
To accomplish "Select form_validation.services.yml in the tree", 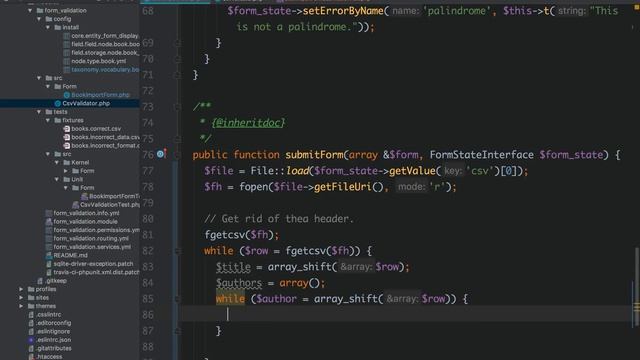I will [x=92, y=247].
